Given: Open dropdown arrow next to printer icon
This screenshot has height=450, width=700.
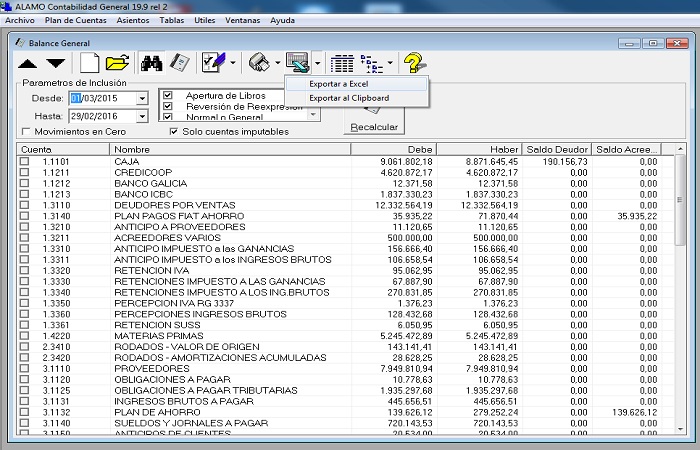Looking at the screenshot, I should click(x=277, y=63).
